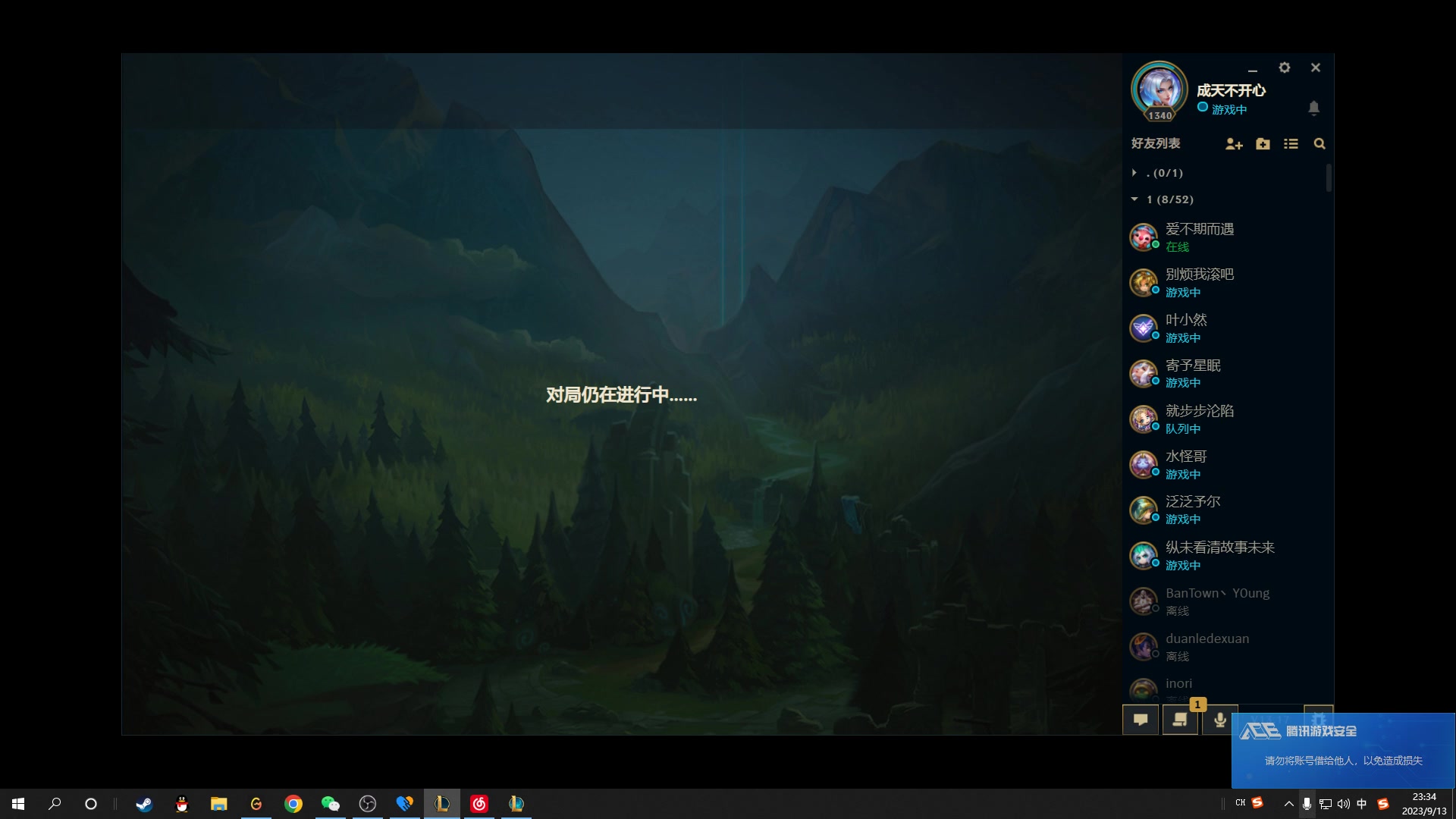Open Cortana circle icon on taskbar
The width and height of the screenshot is (1456, 819).
coord(91,804)
